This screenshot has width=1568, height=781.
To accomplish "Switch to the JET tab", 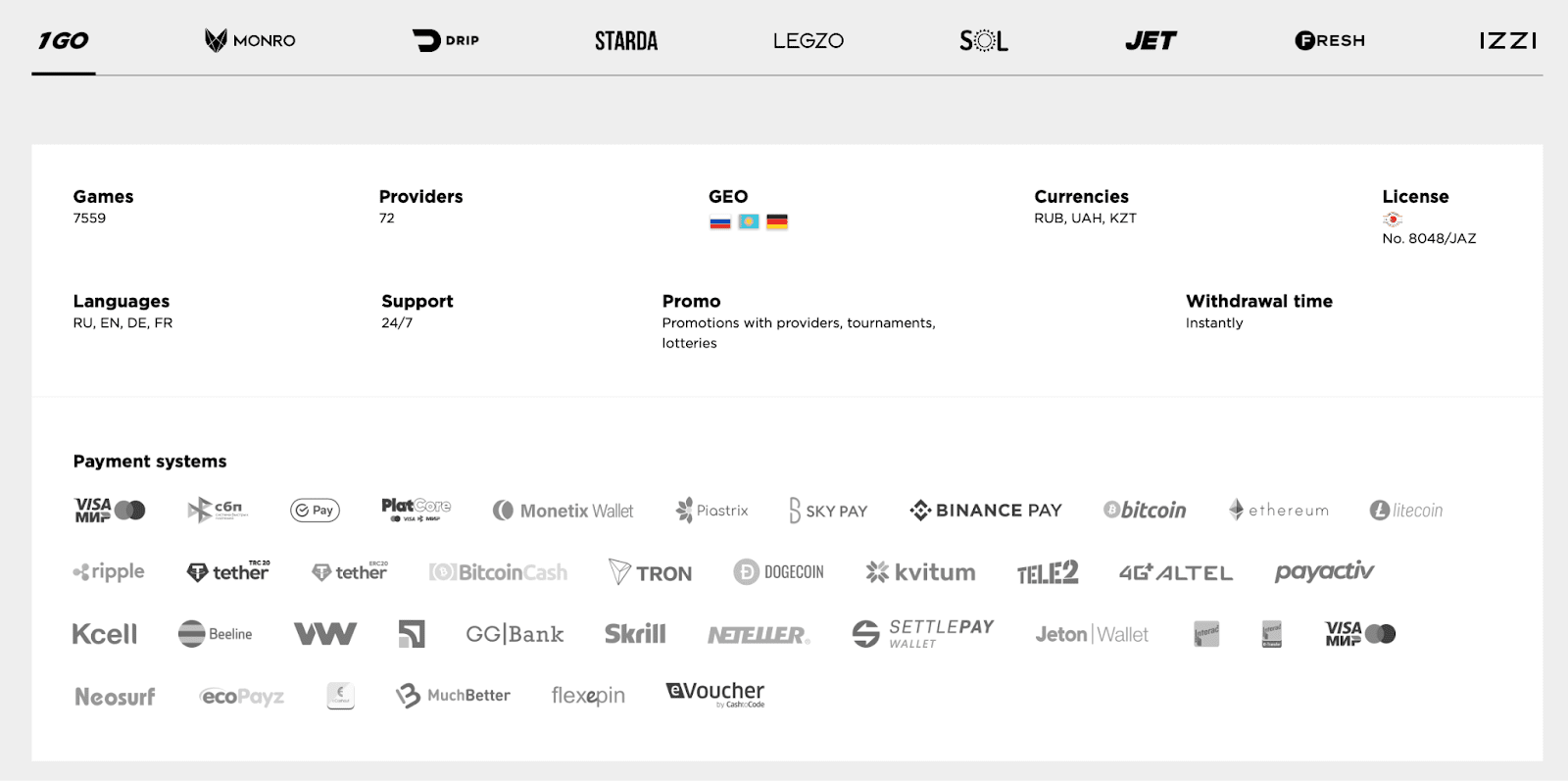I will click(1151, 40).
